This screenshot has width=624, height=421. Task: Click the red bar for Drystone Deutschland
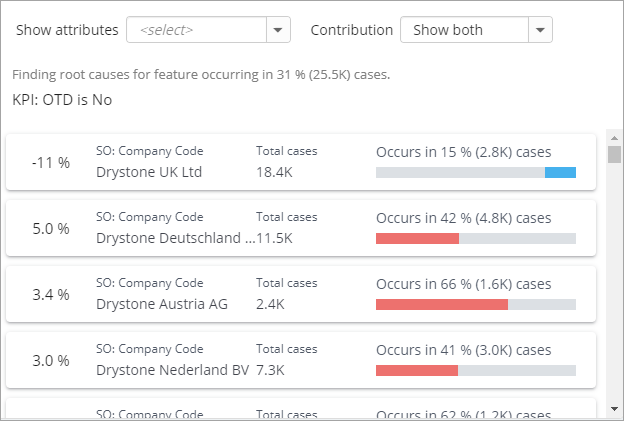pos(417,238)
